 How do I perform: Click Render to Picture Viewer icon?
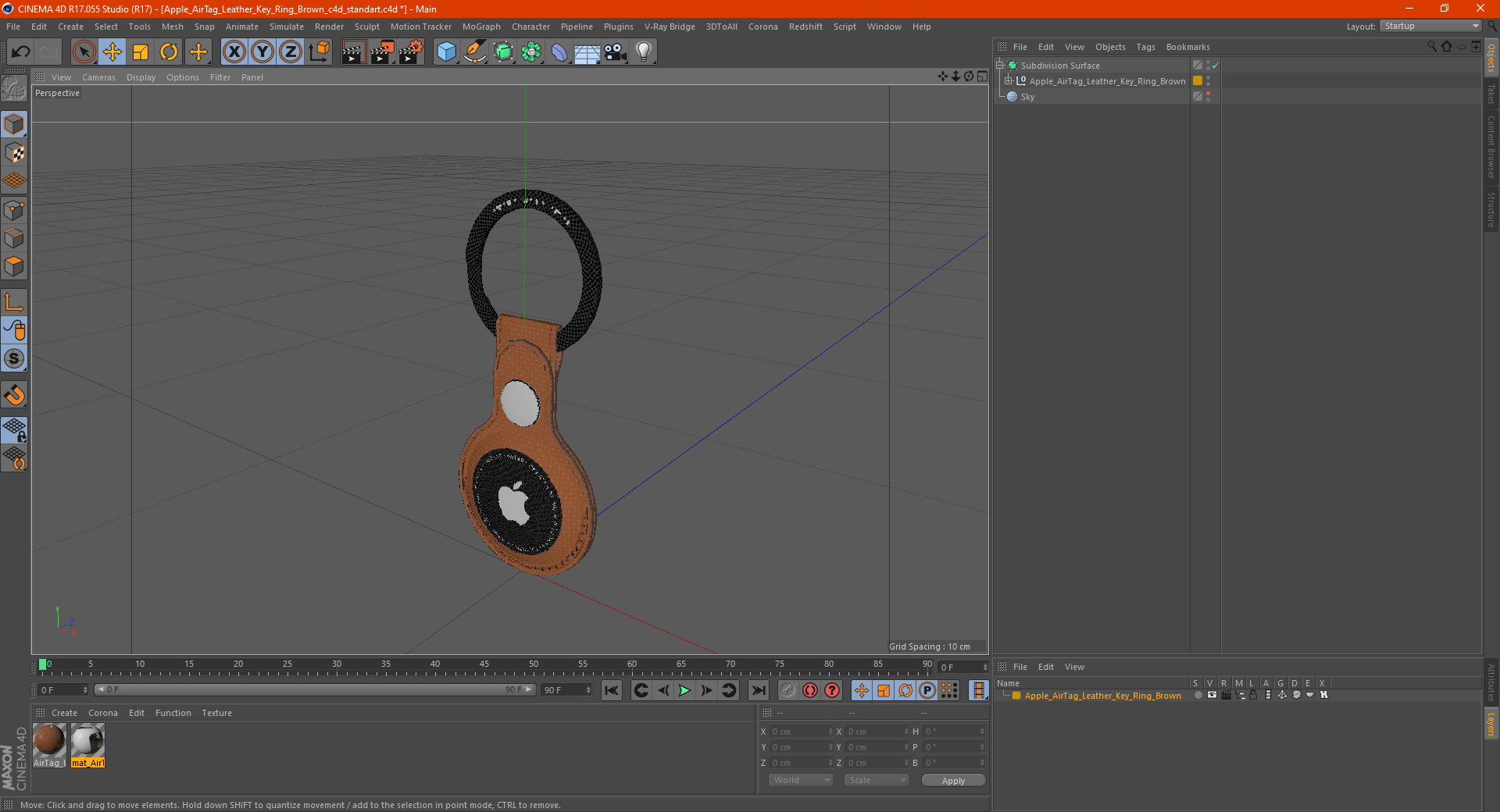[x=382, y=52]
